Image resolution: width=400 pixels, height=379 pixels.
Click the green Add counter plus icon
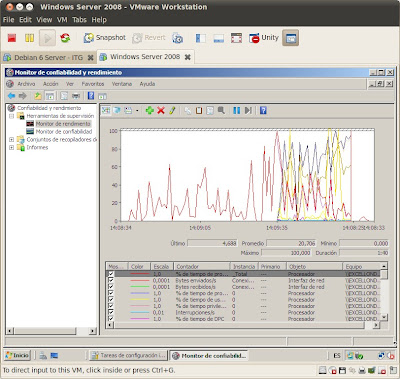point(150,110)
